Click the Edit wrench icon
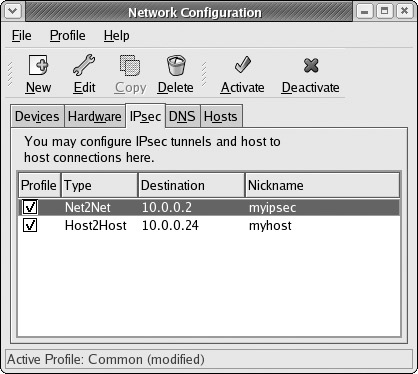418x374 pixels. 84,65
